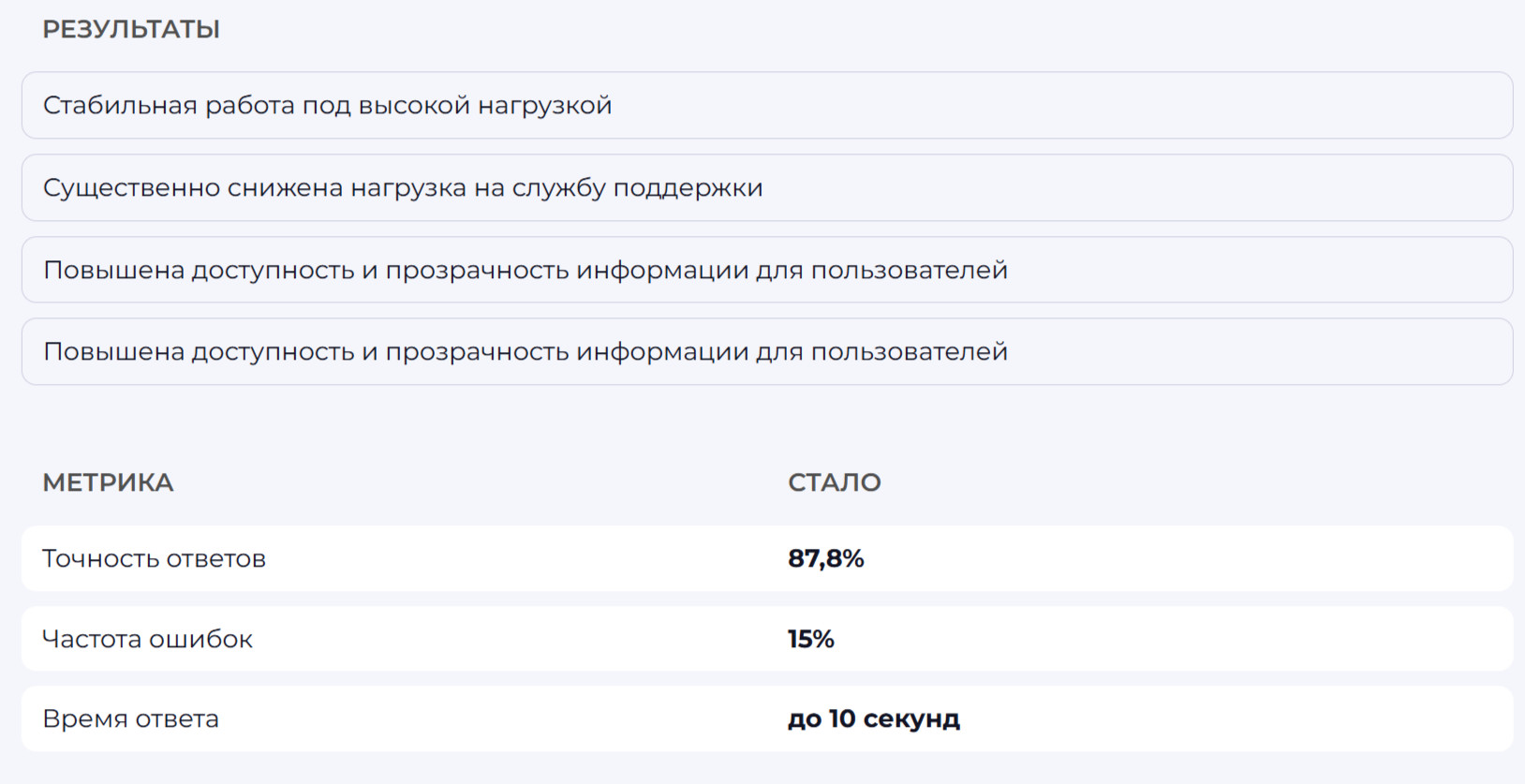Select the upper 'Повышена доступность и прозрачность' card
Viewport: 1525px width, 784px height.
[x=766, y=271]
